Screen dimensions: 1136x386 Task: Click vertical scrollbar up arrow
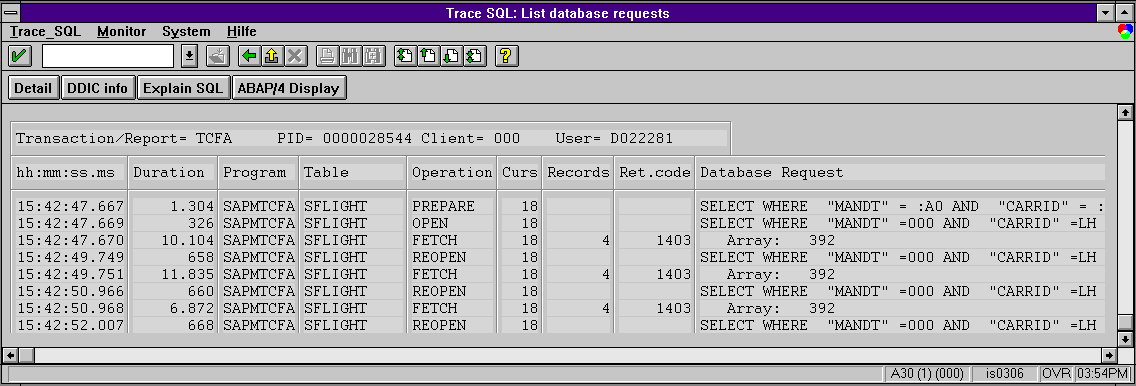click(x=1124, y=112)
